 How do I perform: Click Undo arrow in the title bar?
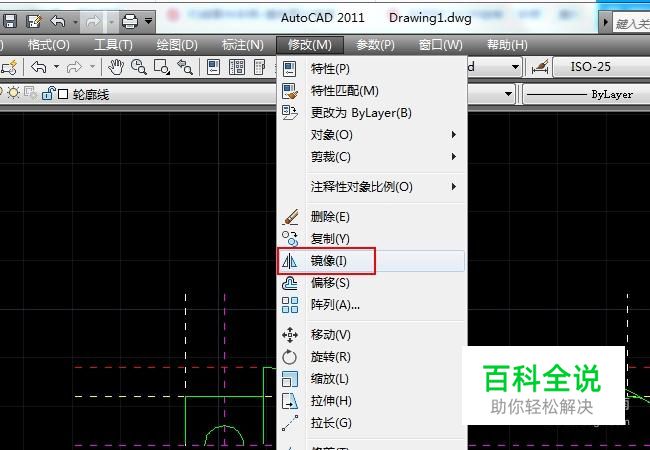(x=58, y=21)
